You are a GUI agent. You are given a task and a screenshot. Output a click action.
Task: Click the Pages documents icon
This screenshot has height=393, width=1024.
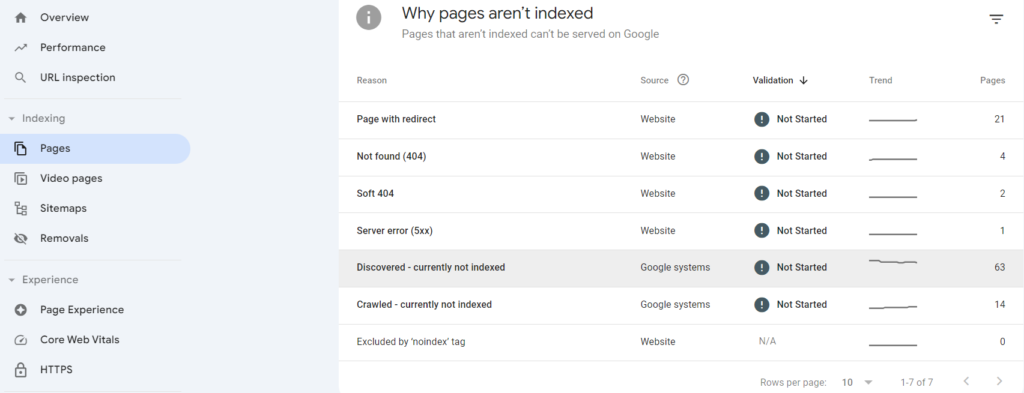[20, 149]
